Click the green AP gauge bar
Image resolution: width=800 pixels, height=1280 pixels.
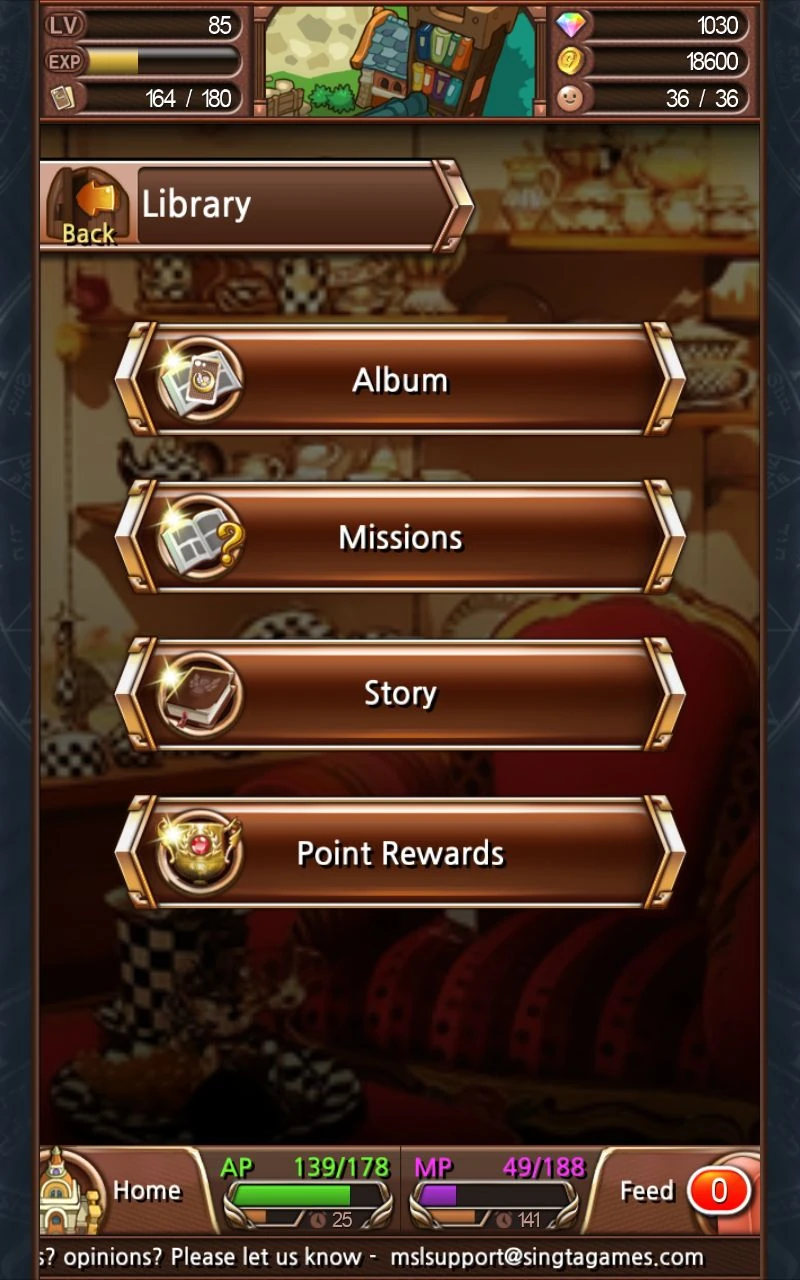[x=306, y=1194]
